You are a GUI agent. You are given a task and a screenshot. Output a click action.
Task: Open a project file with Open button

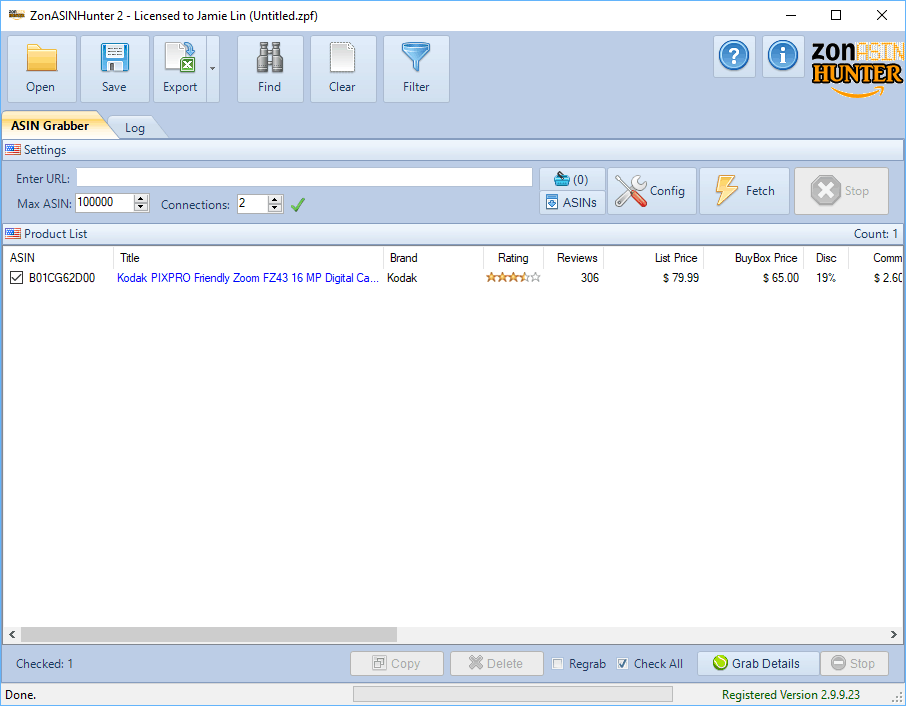coord(42,69)
